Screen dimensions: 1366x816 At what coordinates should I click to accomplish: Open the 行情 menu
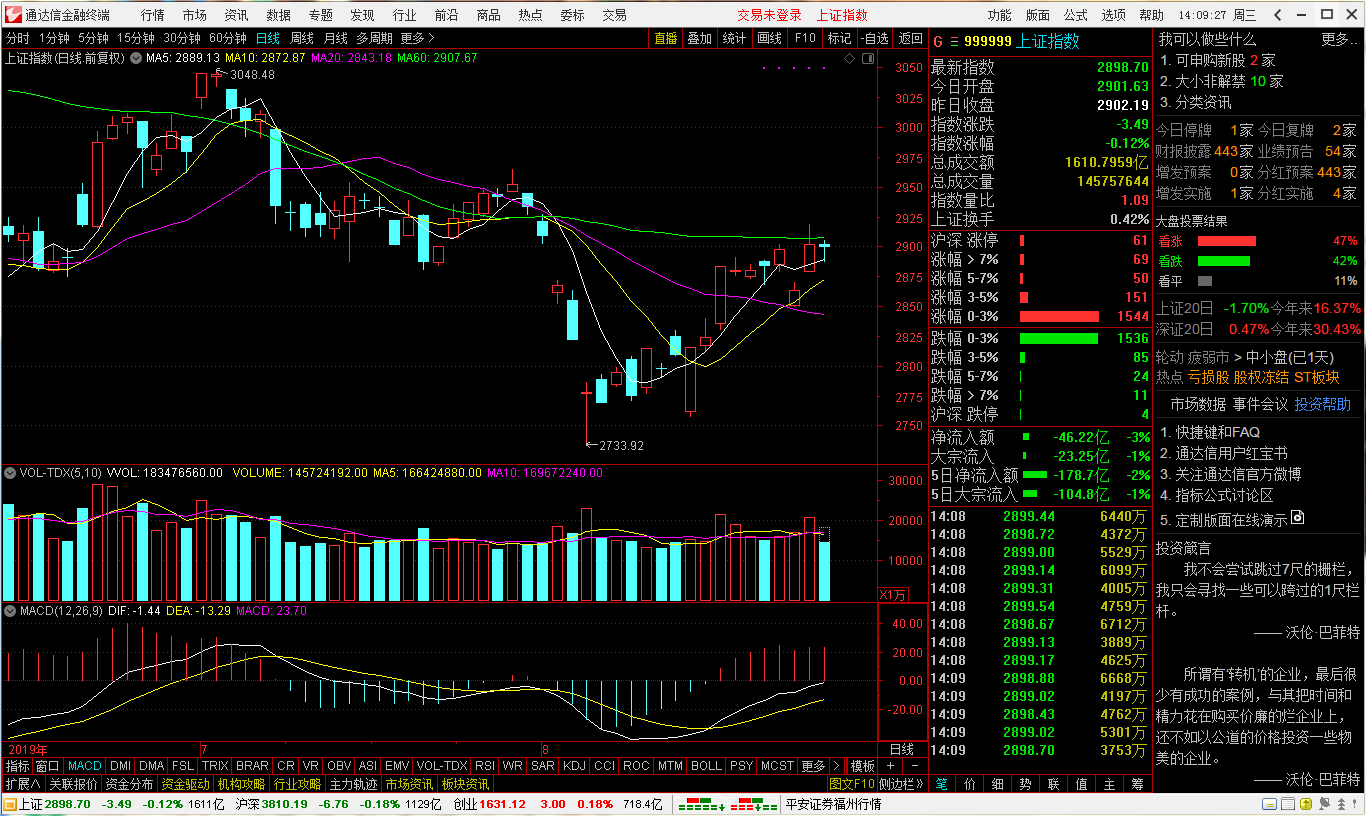click(152, 15)
